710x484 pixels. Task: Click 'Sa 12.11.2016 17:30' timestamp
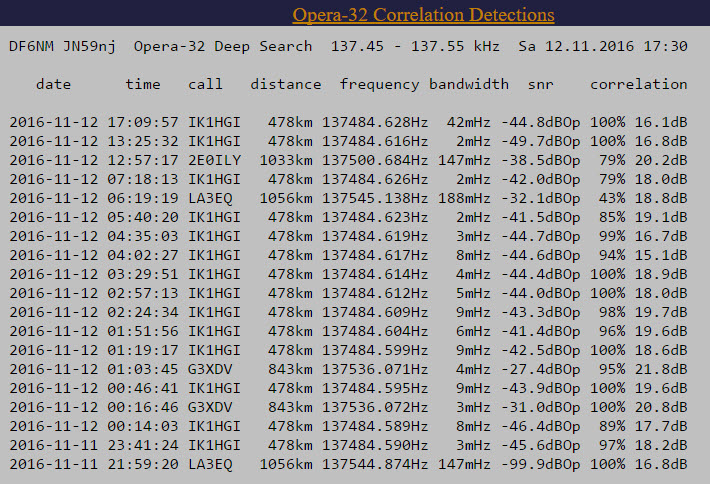[x=603, y=46]
